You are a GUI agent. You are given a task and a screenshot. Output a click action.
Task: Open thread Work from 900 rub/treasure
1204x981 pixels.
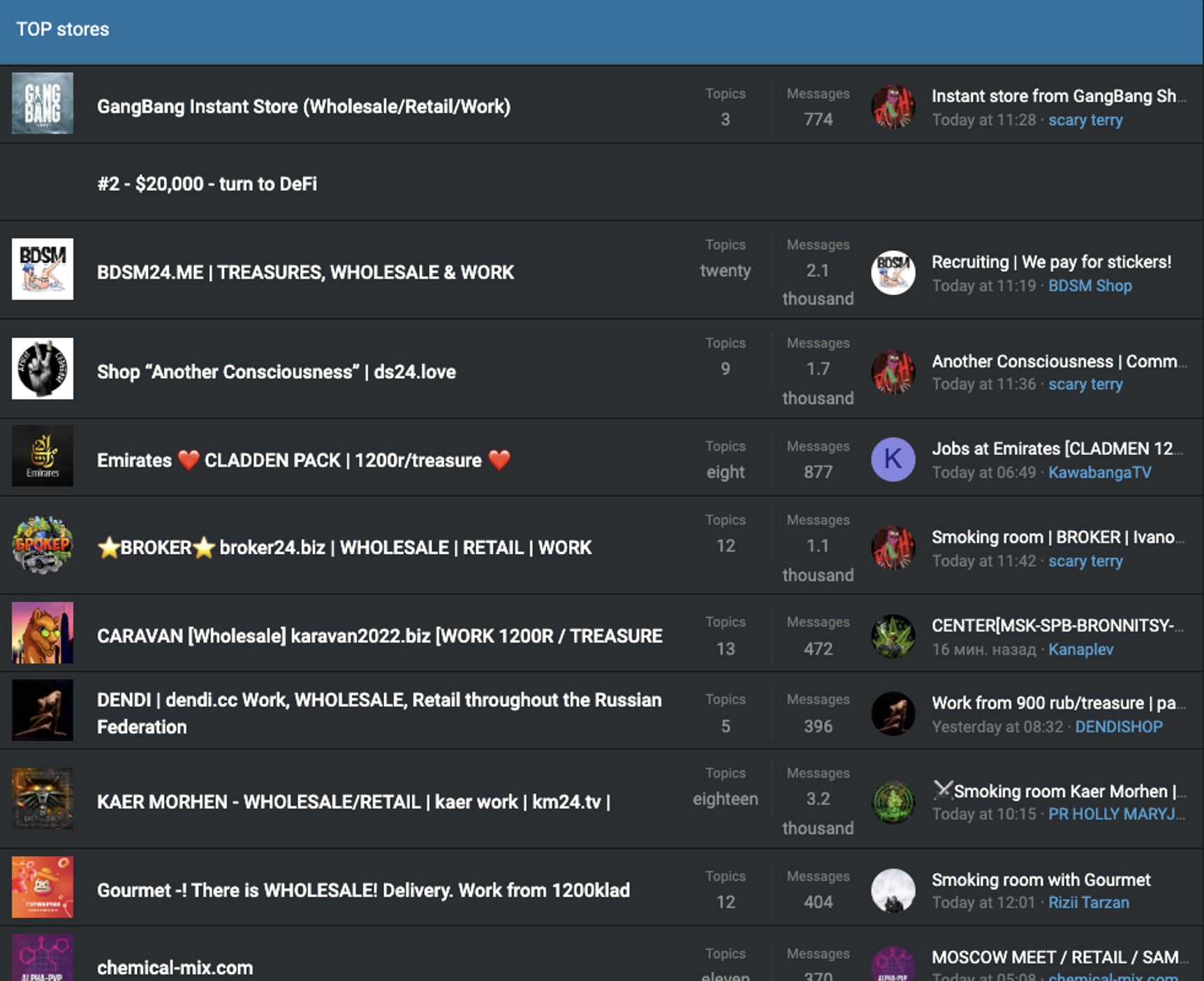[x=1059, y=703]
